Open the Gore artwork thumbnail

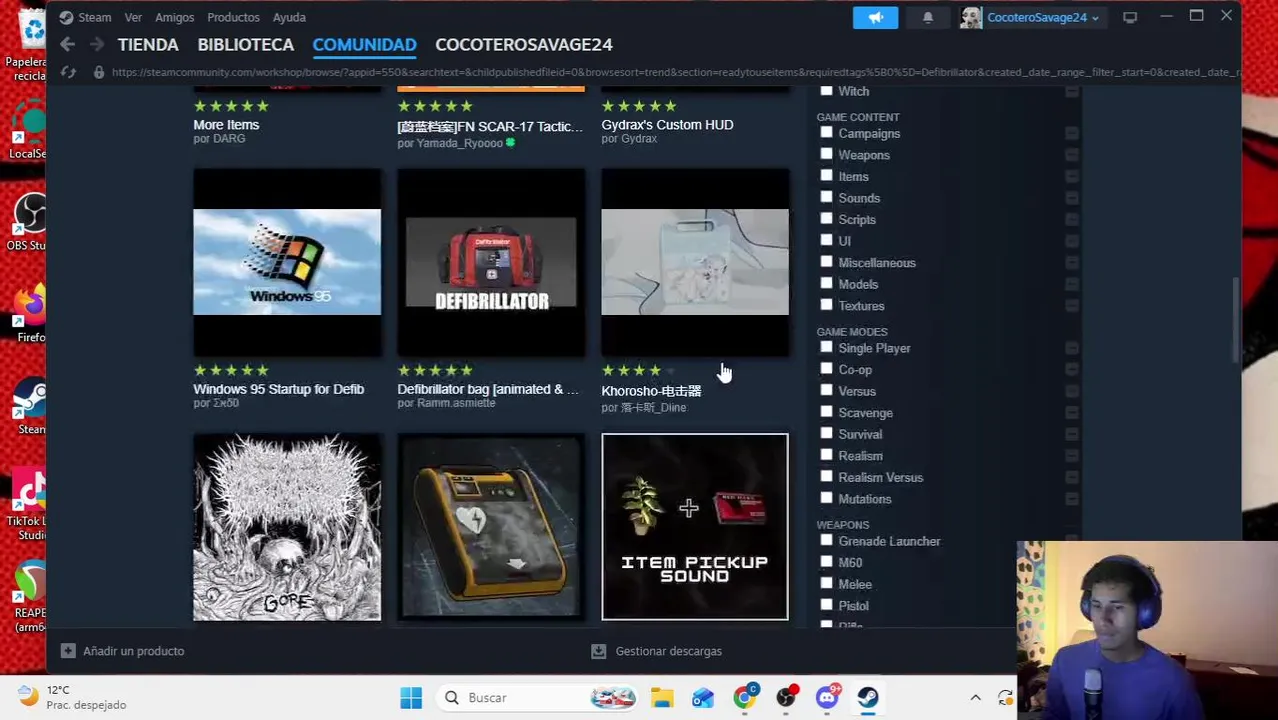point(287,527)
